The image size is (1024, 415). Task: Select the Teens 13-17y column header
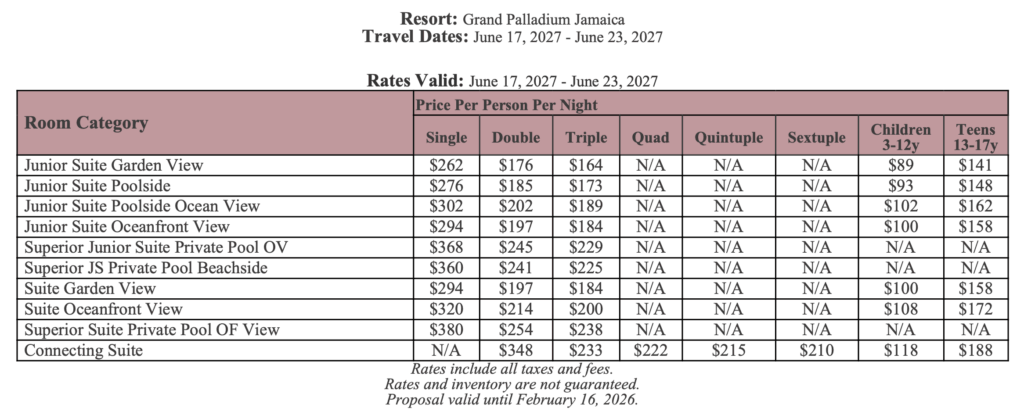pos(973,137)
